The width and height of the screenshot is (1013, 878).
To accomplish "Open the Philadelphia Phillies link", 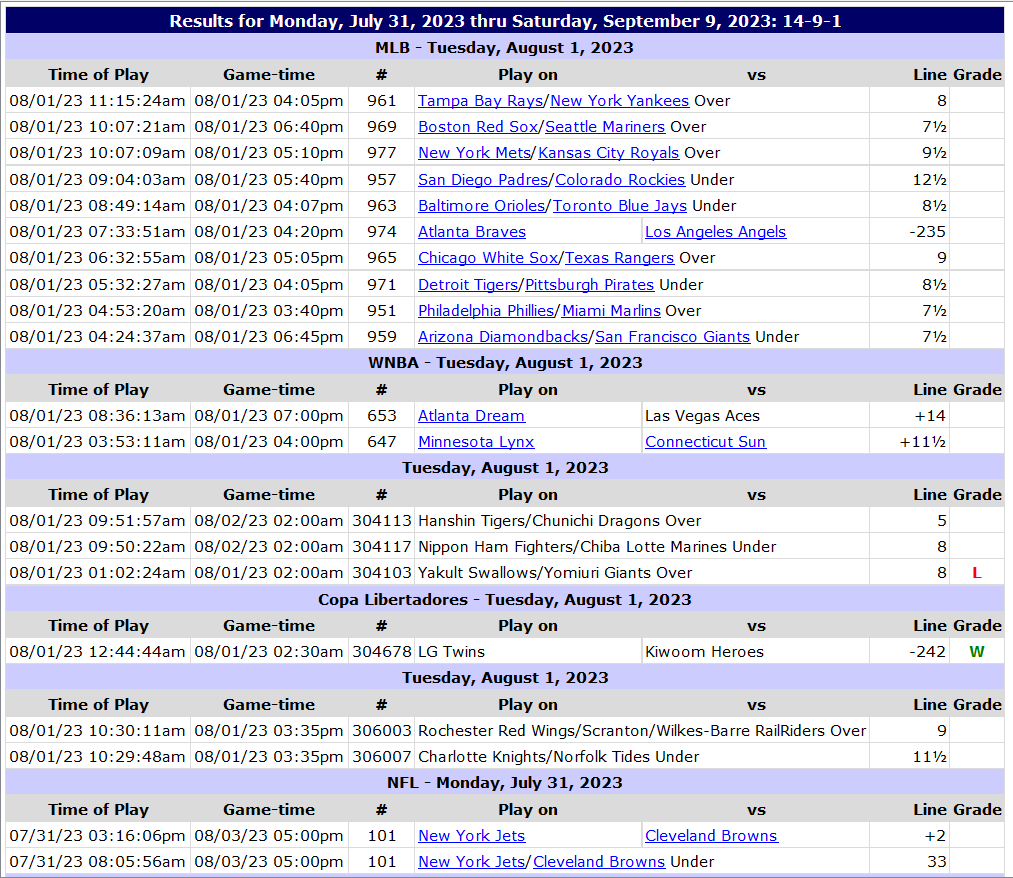I will [x=486, y=311].
